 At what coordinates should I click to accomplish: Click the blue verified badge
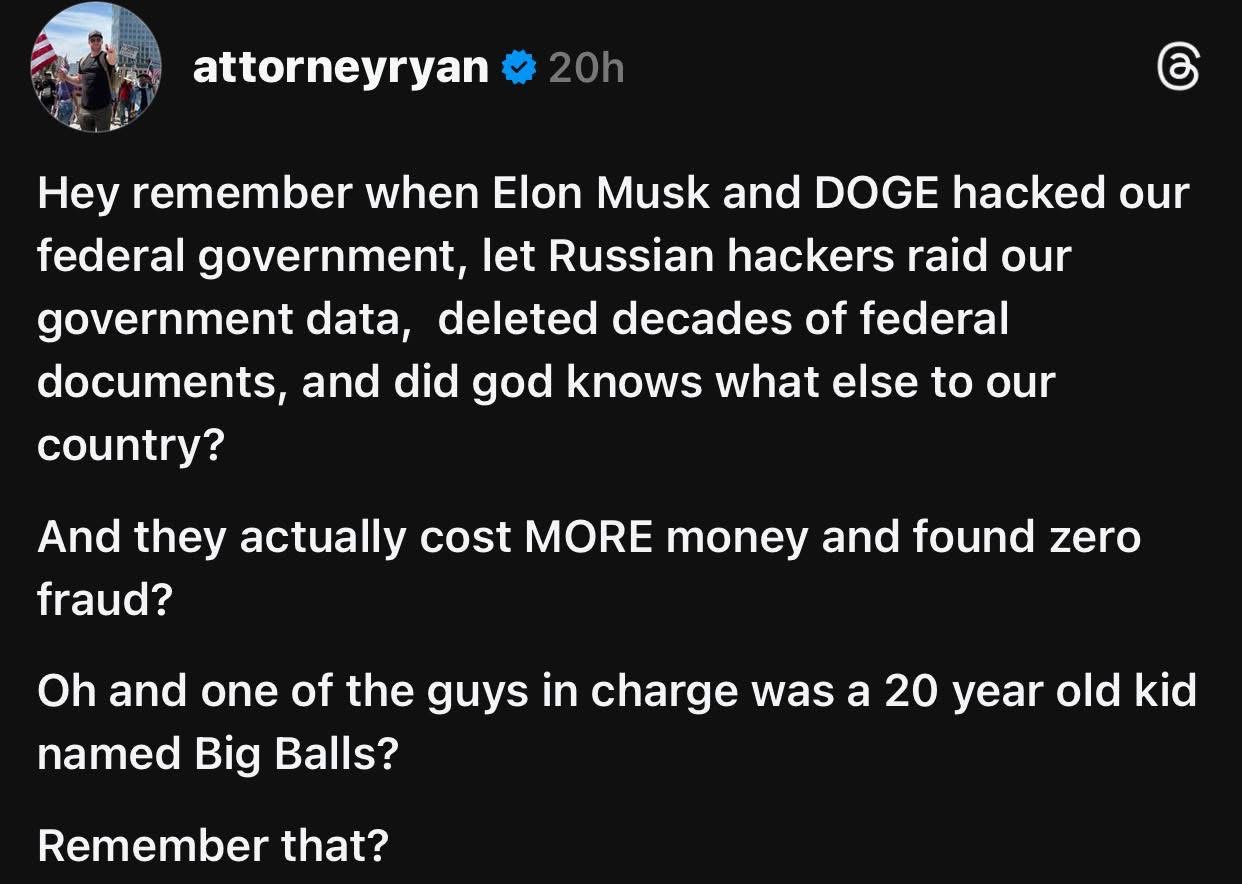[519, 68]
